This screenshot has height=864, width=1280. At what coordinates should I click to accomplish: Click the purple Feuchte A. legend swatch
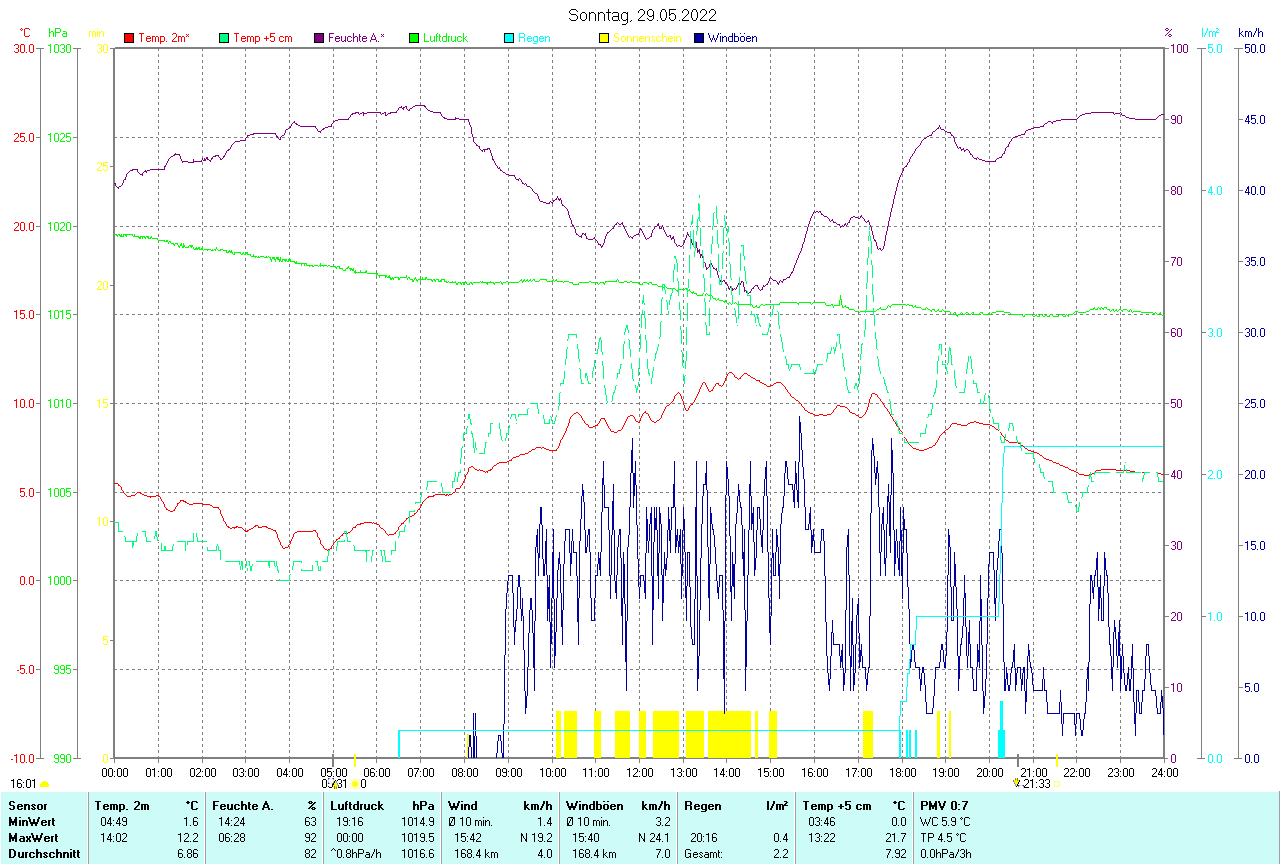319,38
